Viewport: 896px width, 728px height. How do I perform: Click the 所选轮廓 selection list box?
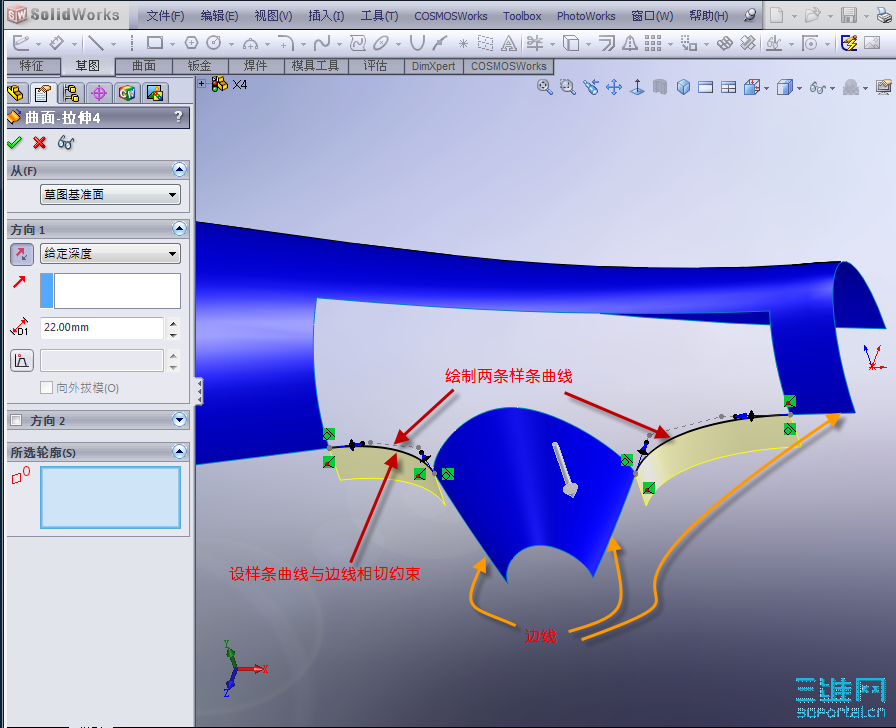(110, 497)
